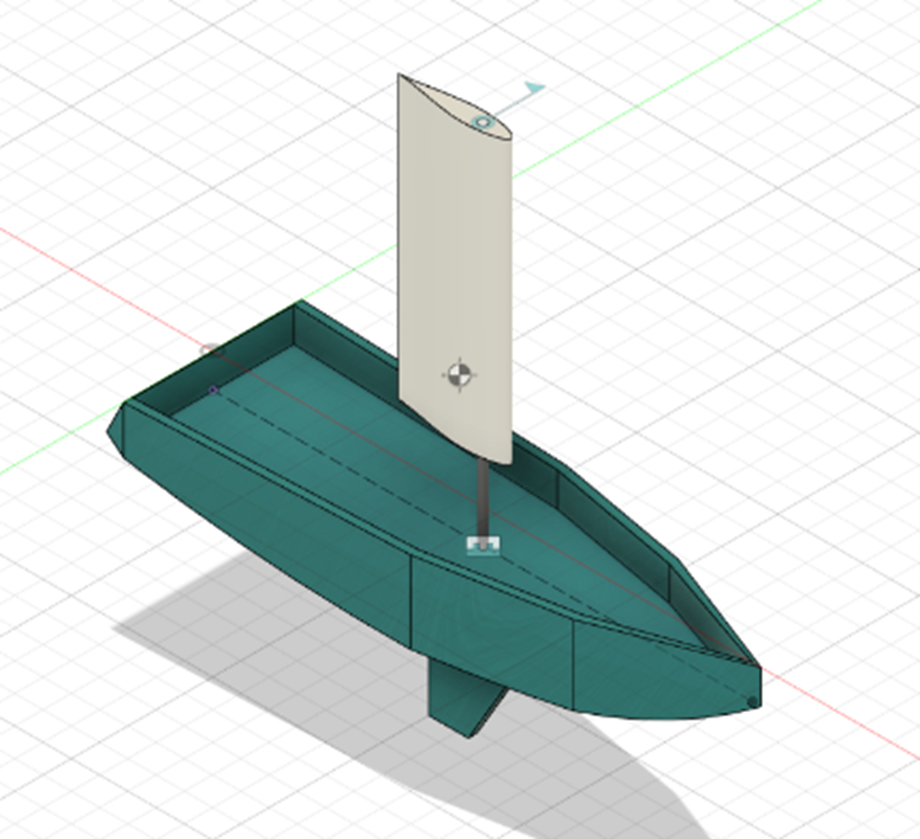Image resolution: width=920 pixels, height=839 pixels.
Task: Select the joint glyph at the mast base
Action: click(483, 545)
